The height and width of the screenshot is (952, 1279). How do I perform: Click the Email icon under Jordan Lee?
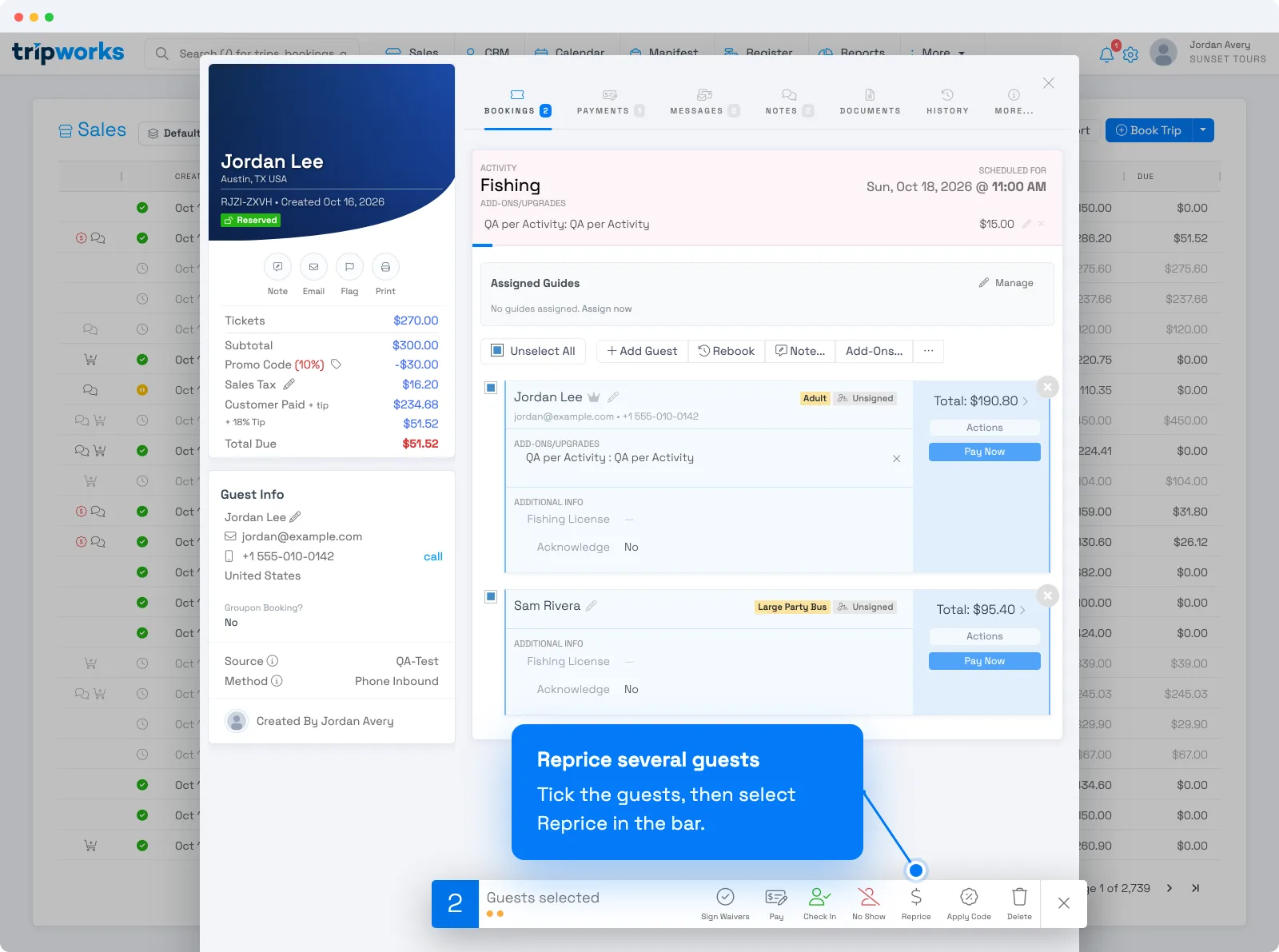(313, 267)
